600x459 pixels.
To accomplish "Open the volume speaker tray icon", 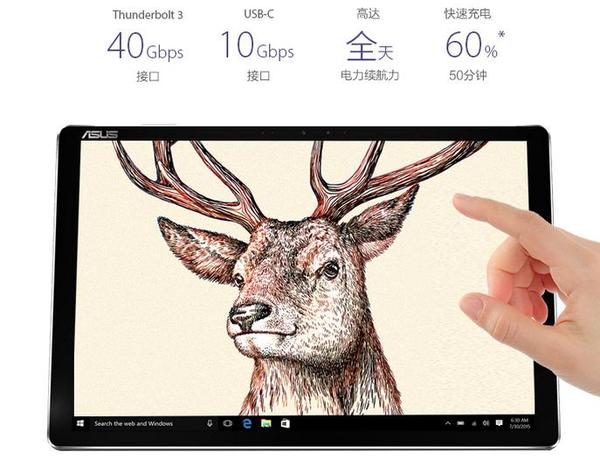I will click(x=486, y=423).
